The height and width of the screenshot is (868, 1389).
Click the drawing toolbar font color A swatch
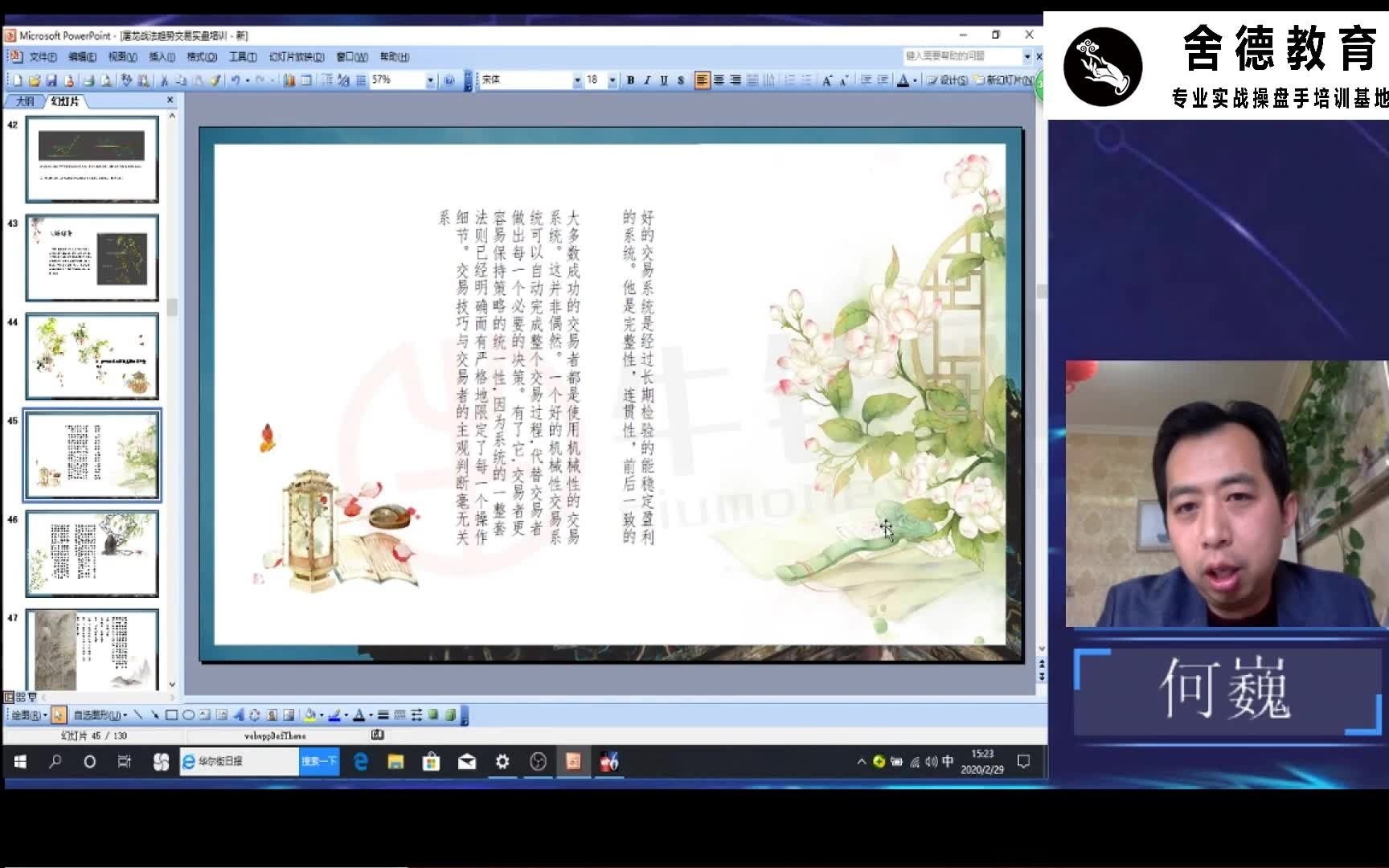click(359, 715)
